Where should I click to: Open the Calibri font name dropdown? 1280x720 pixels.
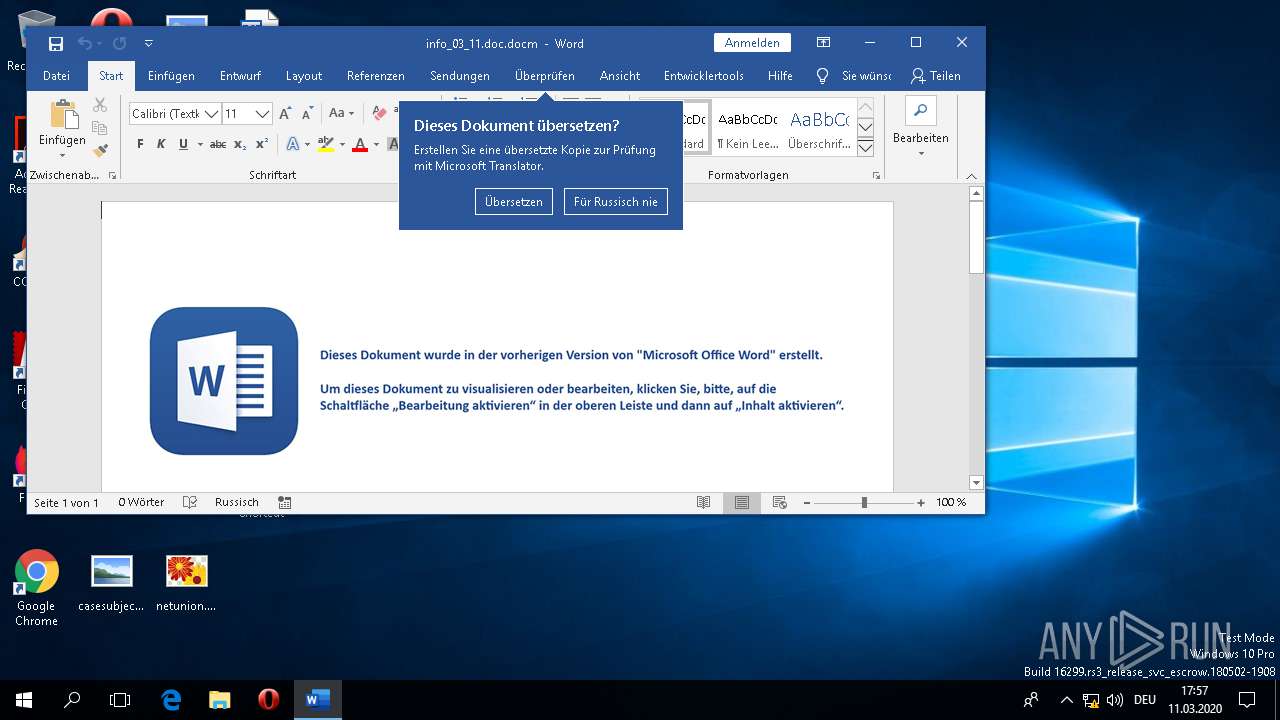point(211,114)
